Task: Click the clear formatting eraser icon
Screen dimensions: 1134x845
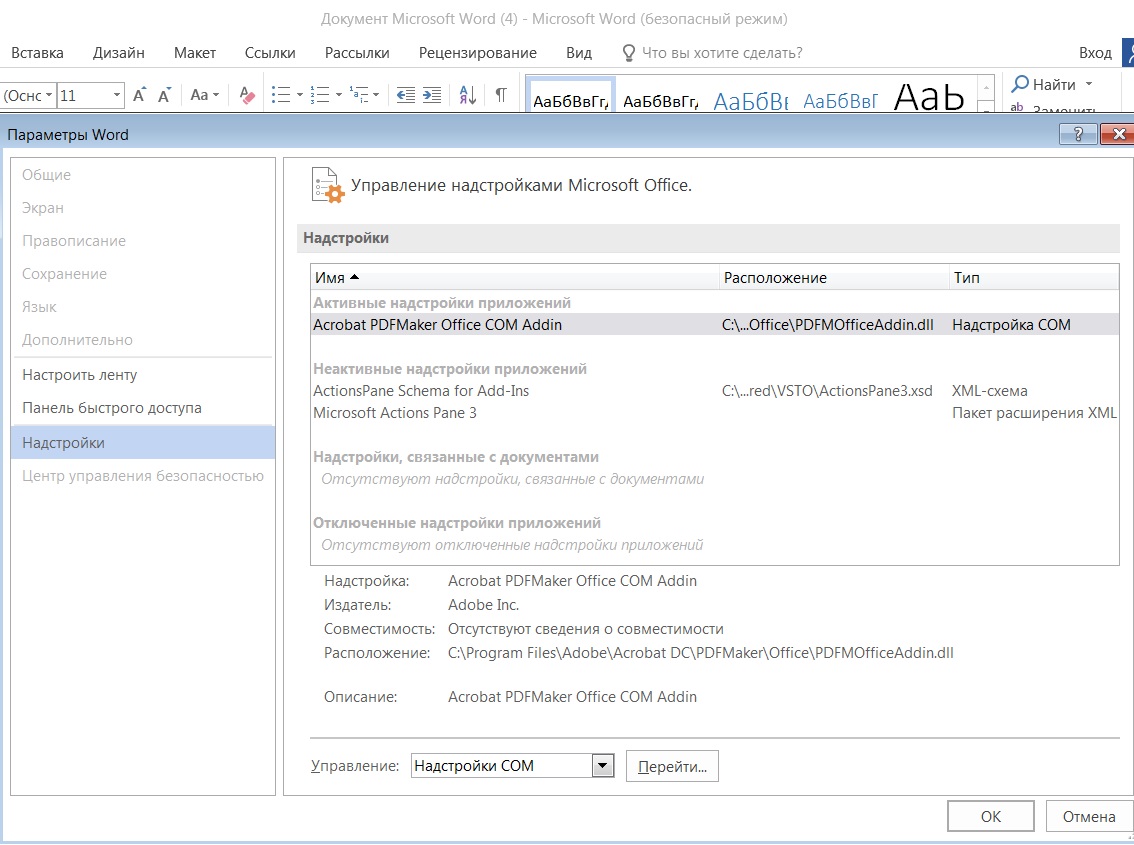Action: [x=248, y=95]
